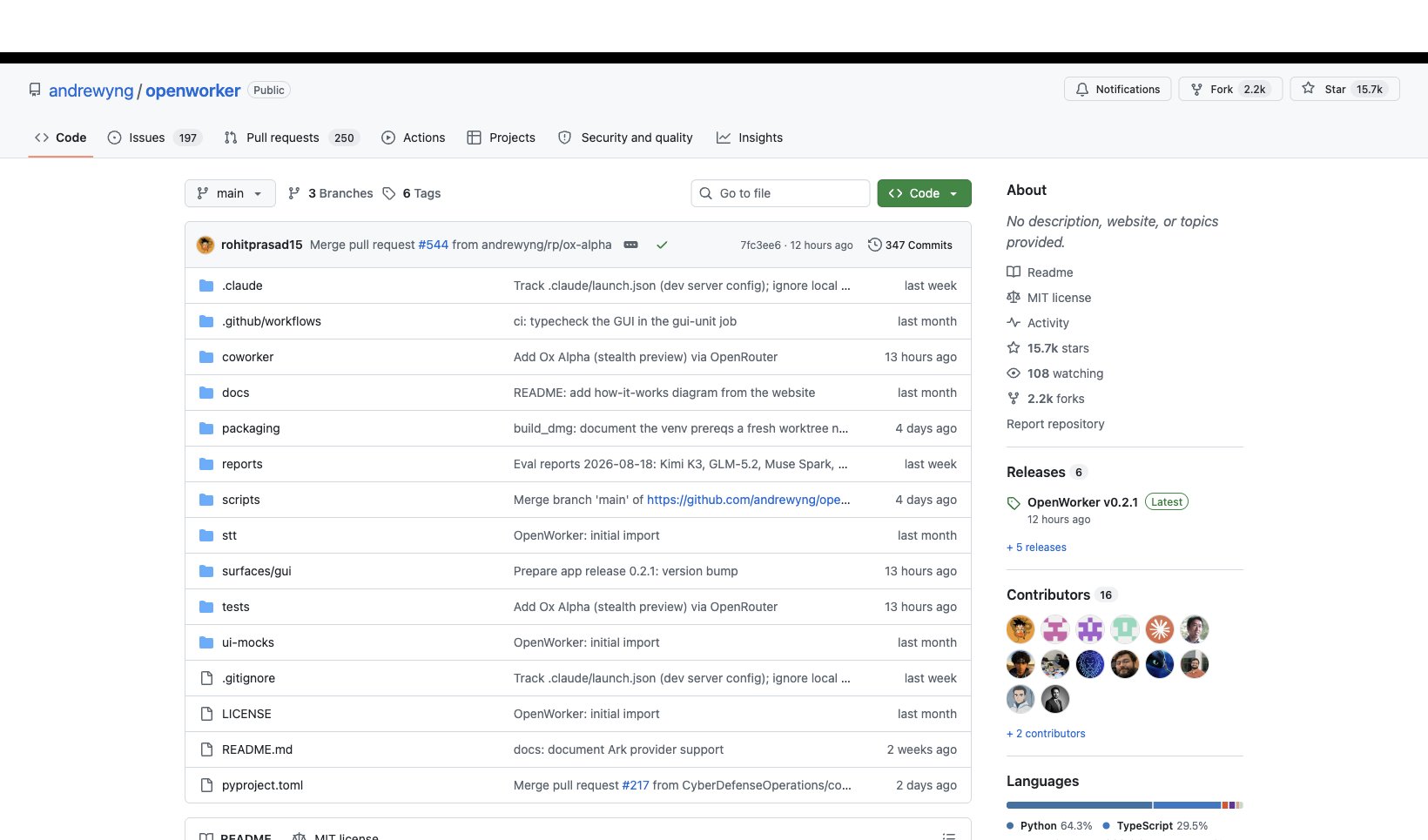Open commit 'Prepare app release 0.2.1: version bump'
The height and width of the screenshot is (840, 1428).
point(625,571)
